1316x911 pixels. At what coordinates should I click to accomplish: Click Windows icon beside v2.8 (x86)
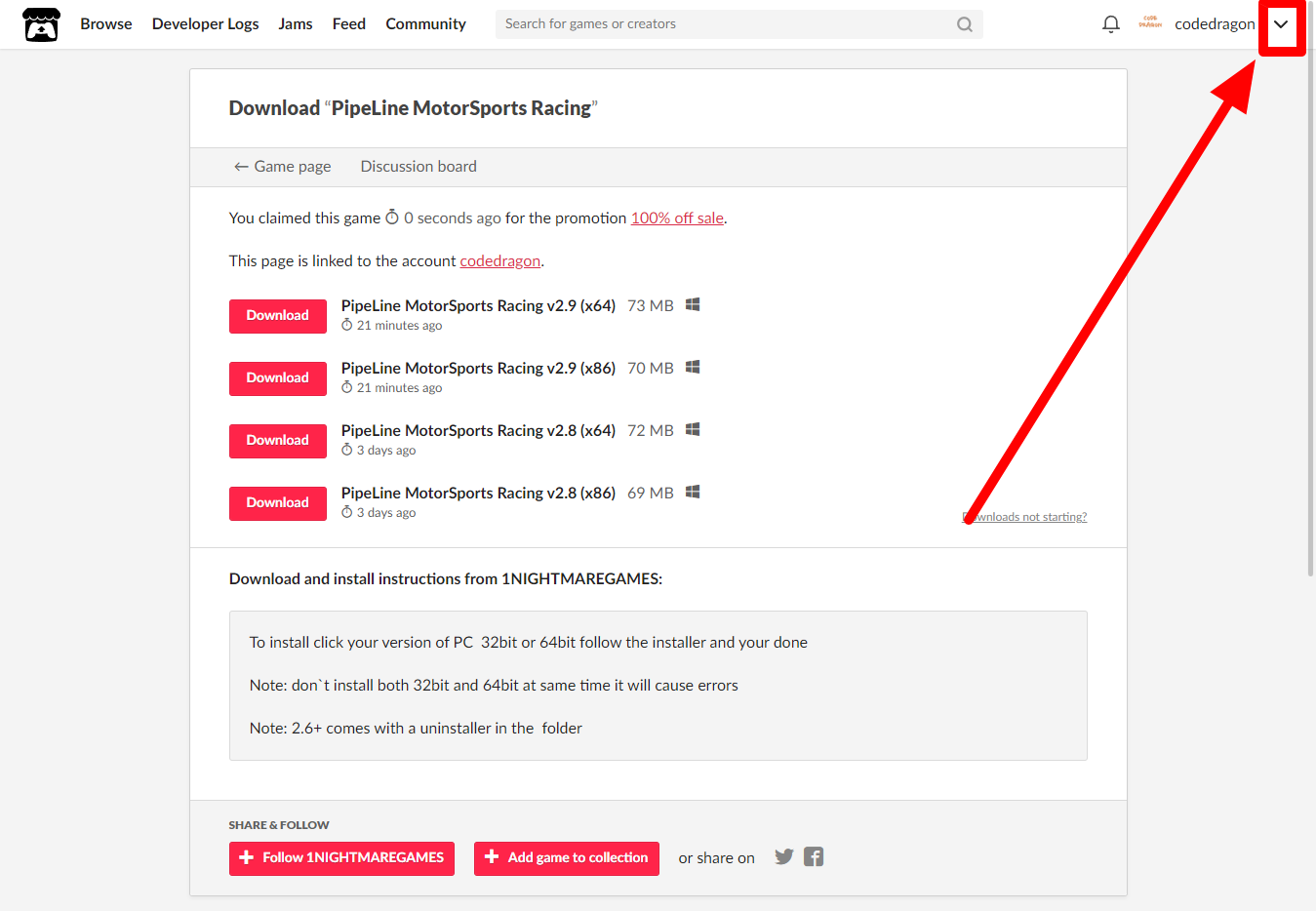point(693,492)
